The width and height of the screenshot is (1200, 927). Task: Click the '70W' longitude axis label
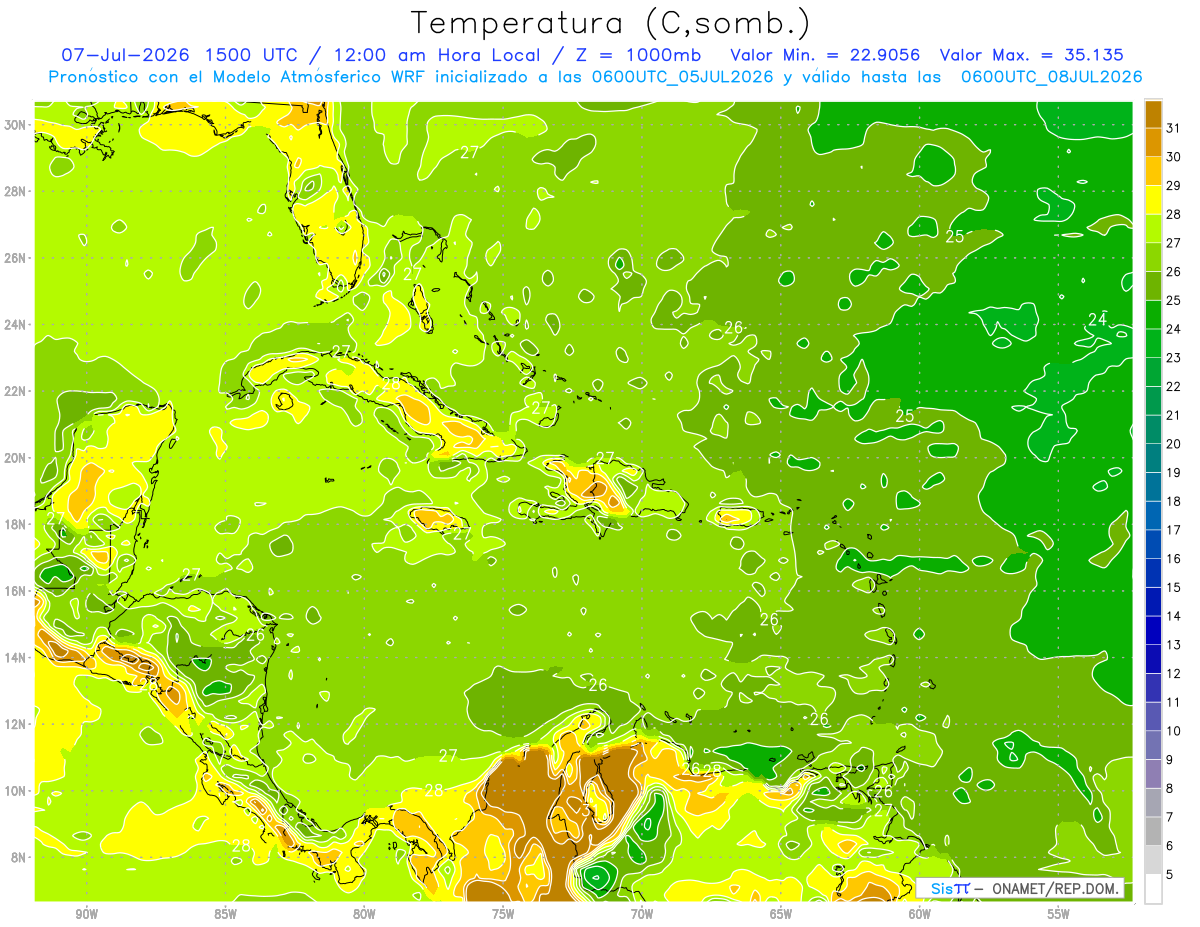[642, 914]
